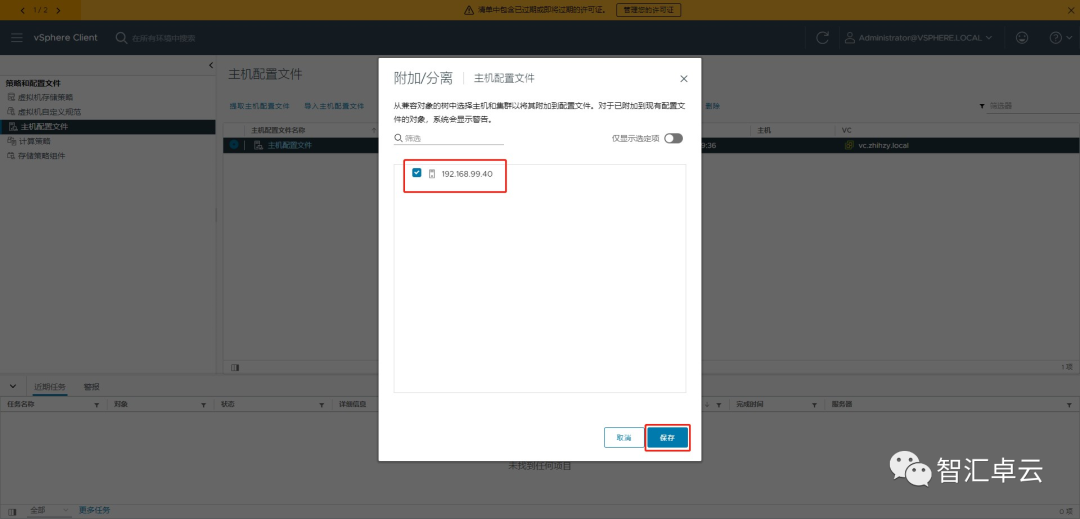Click the global search magnifier icon
Screen dimensions: 1080x519
121,37
